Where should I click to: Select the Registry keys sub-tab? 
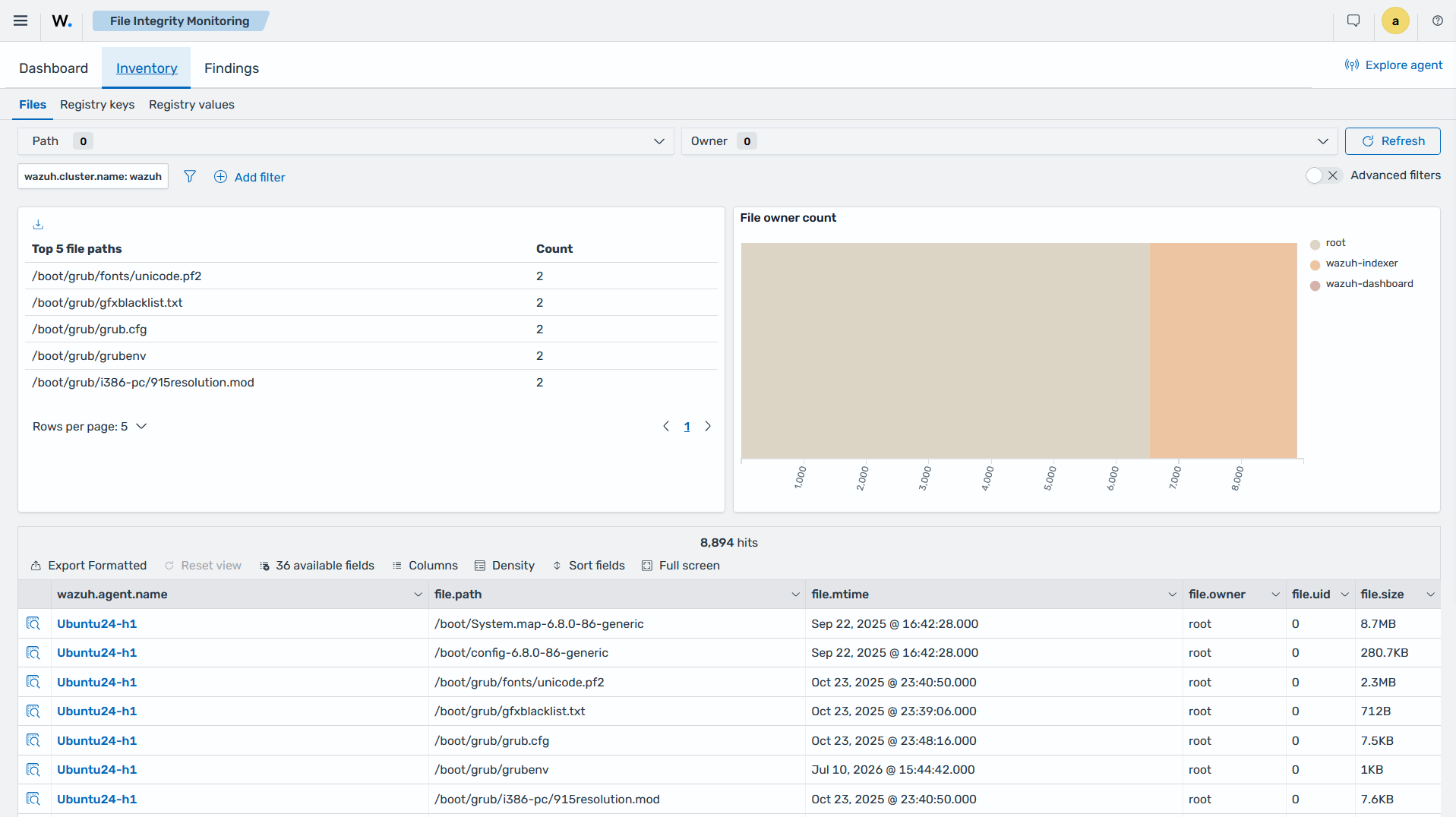(x=97, y=105)
